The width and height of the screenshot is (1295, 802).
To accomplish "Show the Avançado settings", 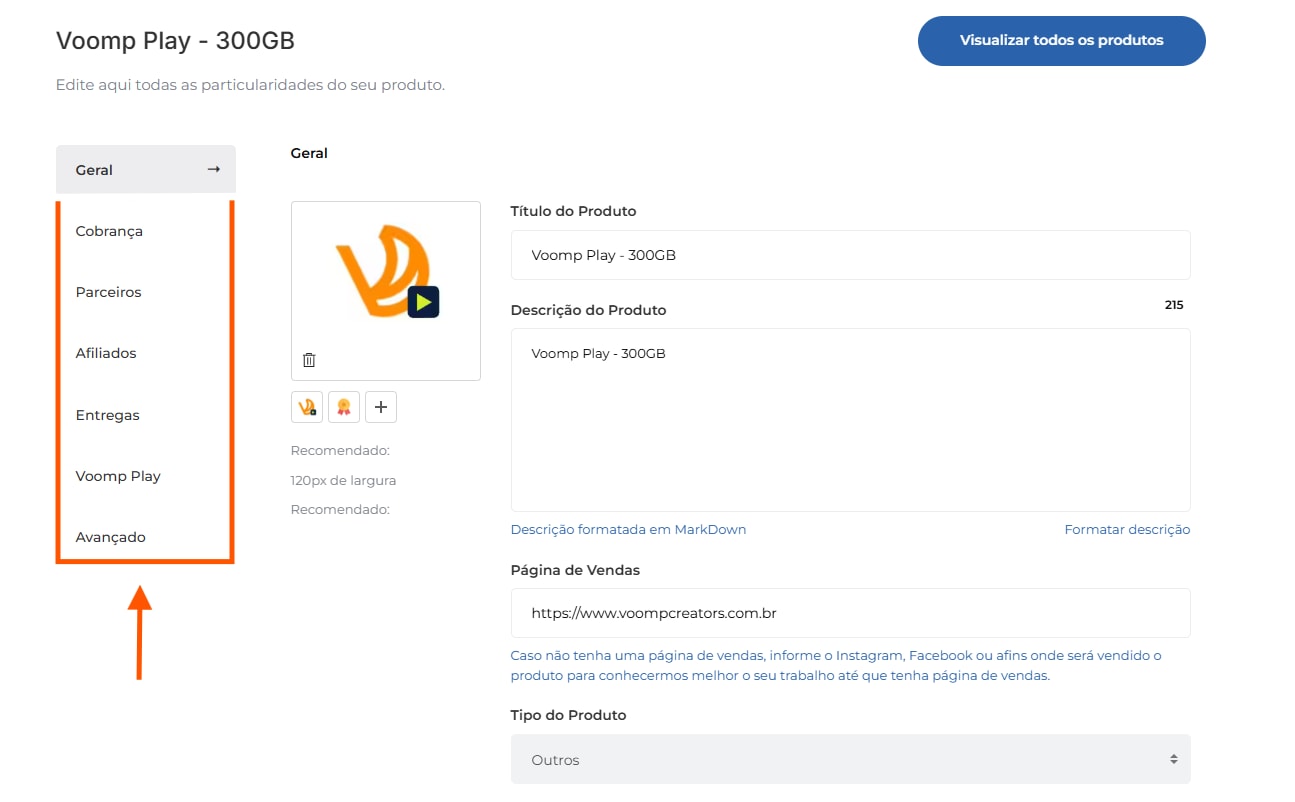I will click(110, 537).
